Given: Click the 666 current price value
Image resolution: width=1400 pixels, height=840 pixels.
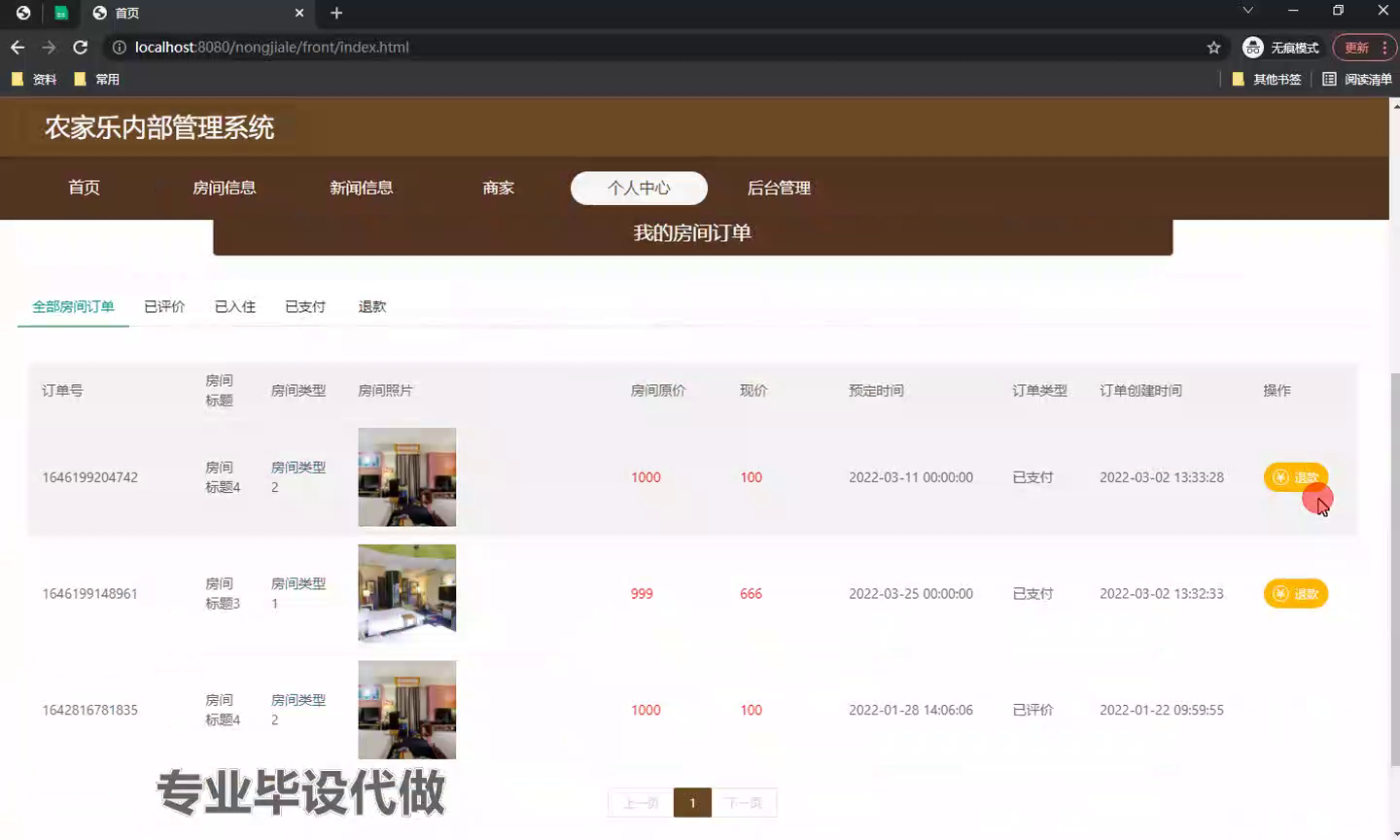Looking at the screenshot, I should [x=751, y=593].
